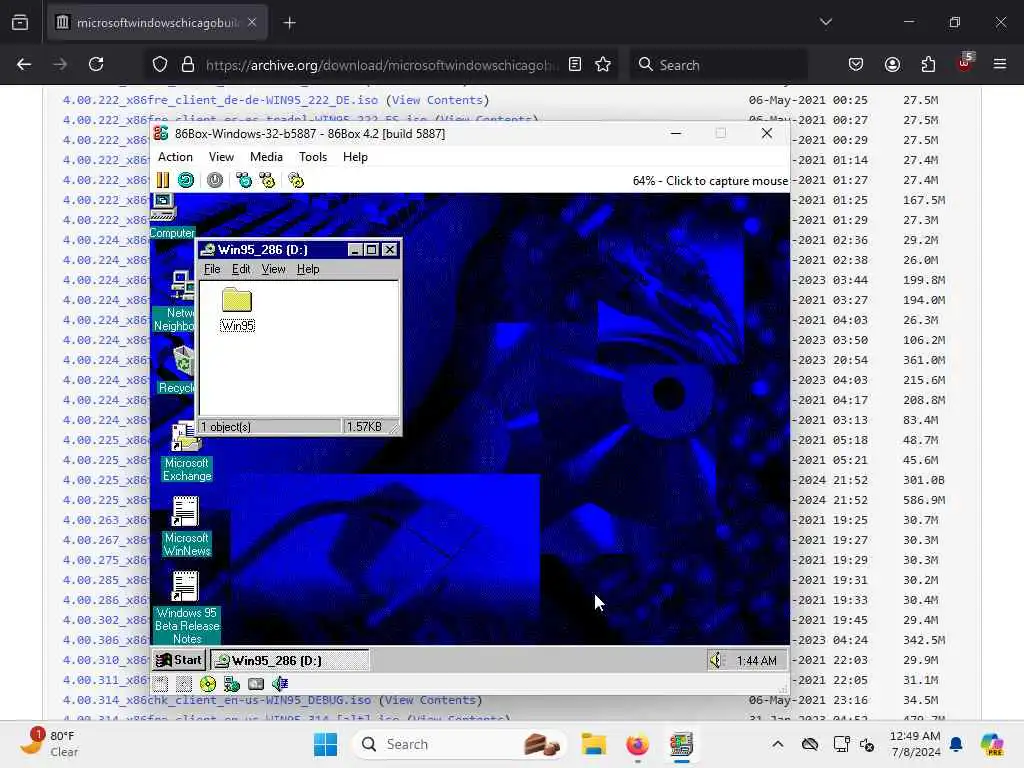Click Win95 tray volume speaker icon
Screen dimensions: 1024x768
pos(716,660)
